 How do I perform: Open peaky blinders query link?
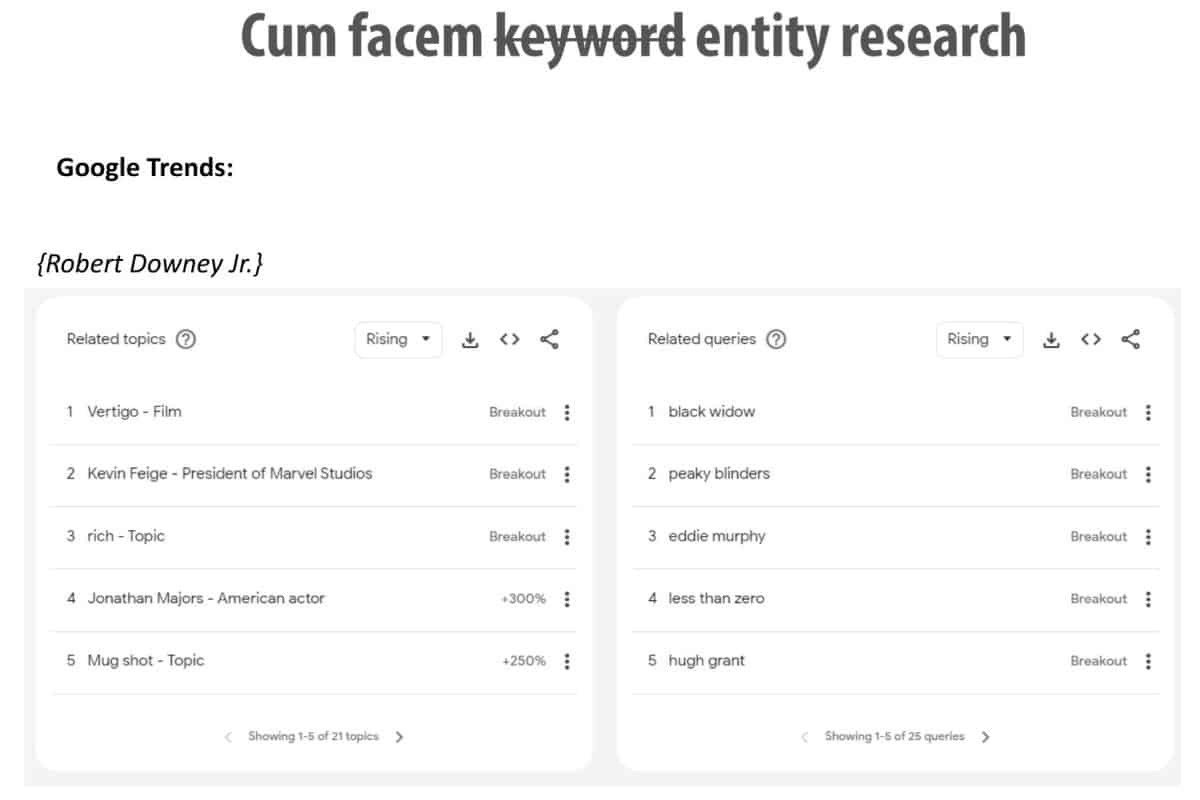[719, 474]
